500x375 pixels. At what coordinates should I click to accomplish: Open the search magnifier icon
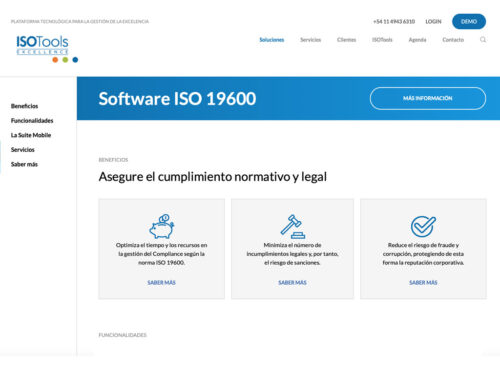[483, 40]
